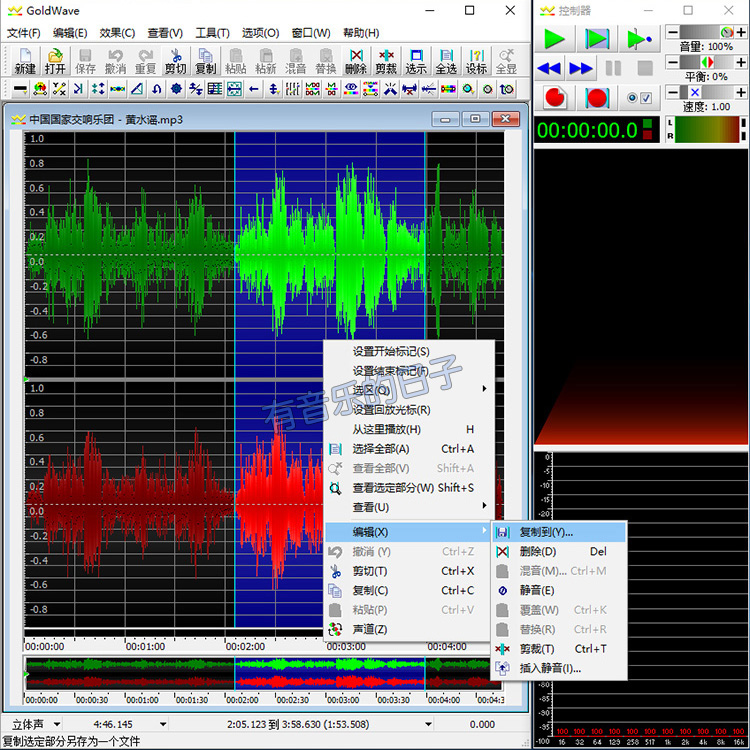Toggle the controller properties checkbox icon
Viewport: 750px width, 750px height.
coord(640,98)
